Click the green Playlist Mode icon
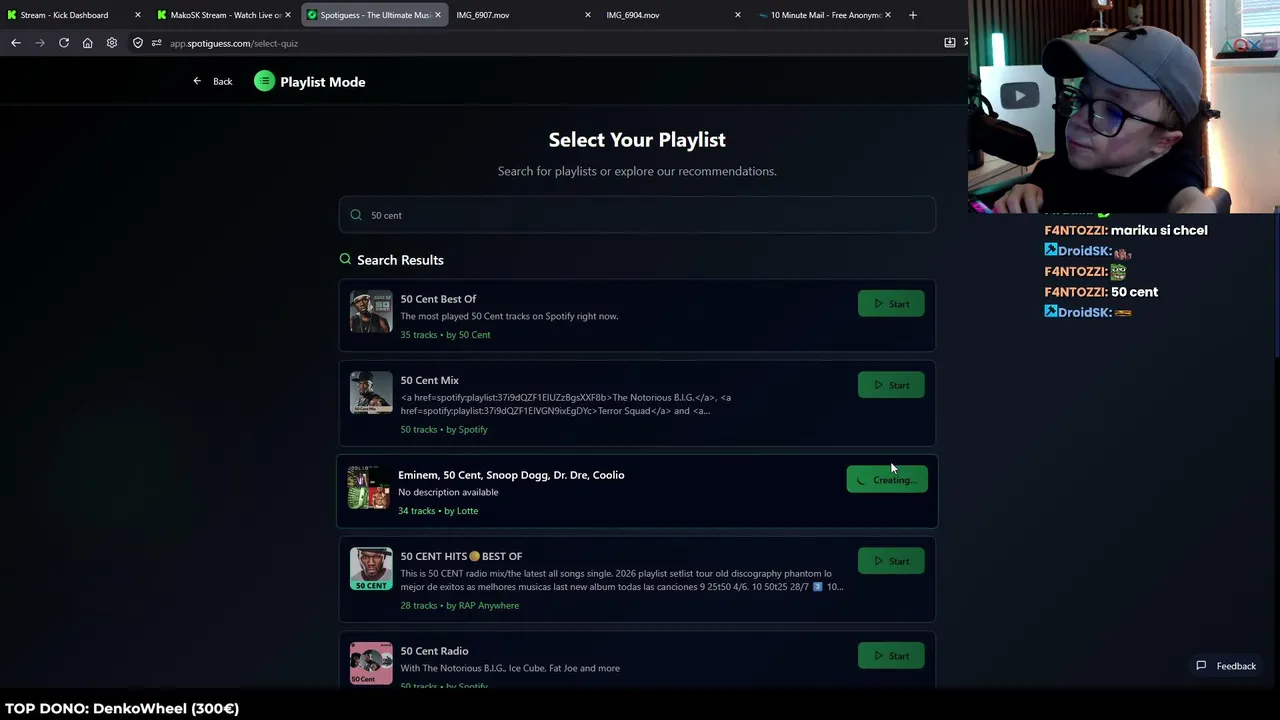 point(264,82)
